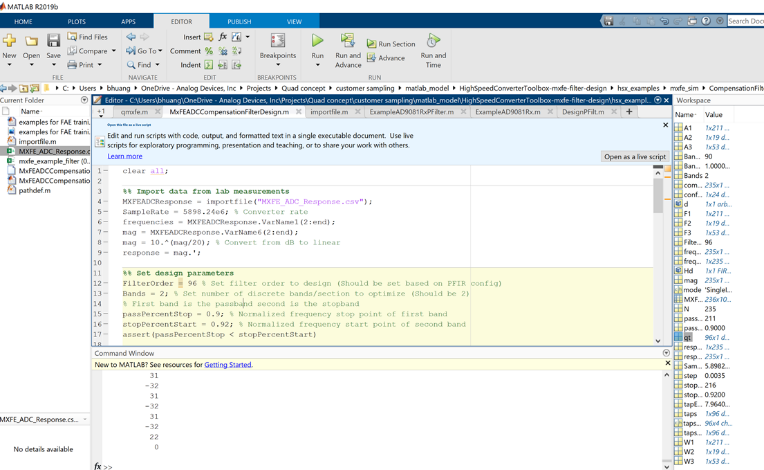Image resolution: width=764 pixels, height=470 pixels.
Task: Click line 12 breakpoint dash
Action: tap(106, 283)
